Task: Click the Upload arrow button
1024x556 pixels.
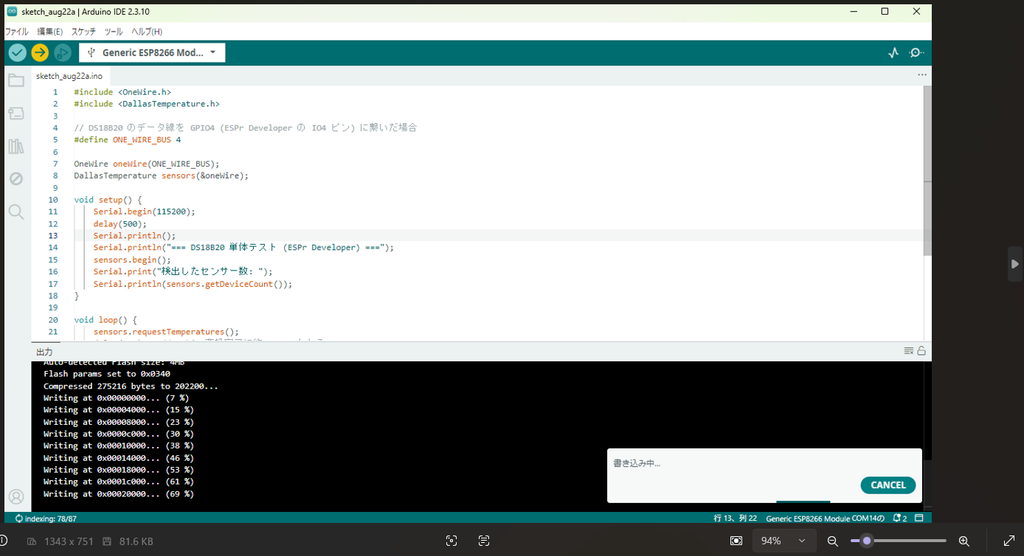Action: coord(40,53)
